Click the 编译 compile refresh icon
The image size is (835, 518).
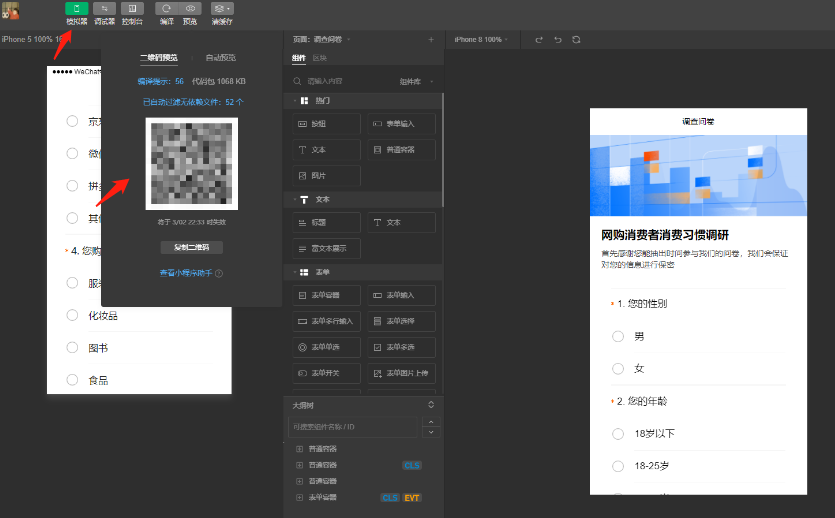tap(166, 9)
